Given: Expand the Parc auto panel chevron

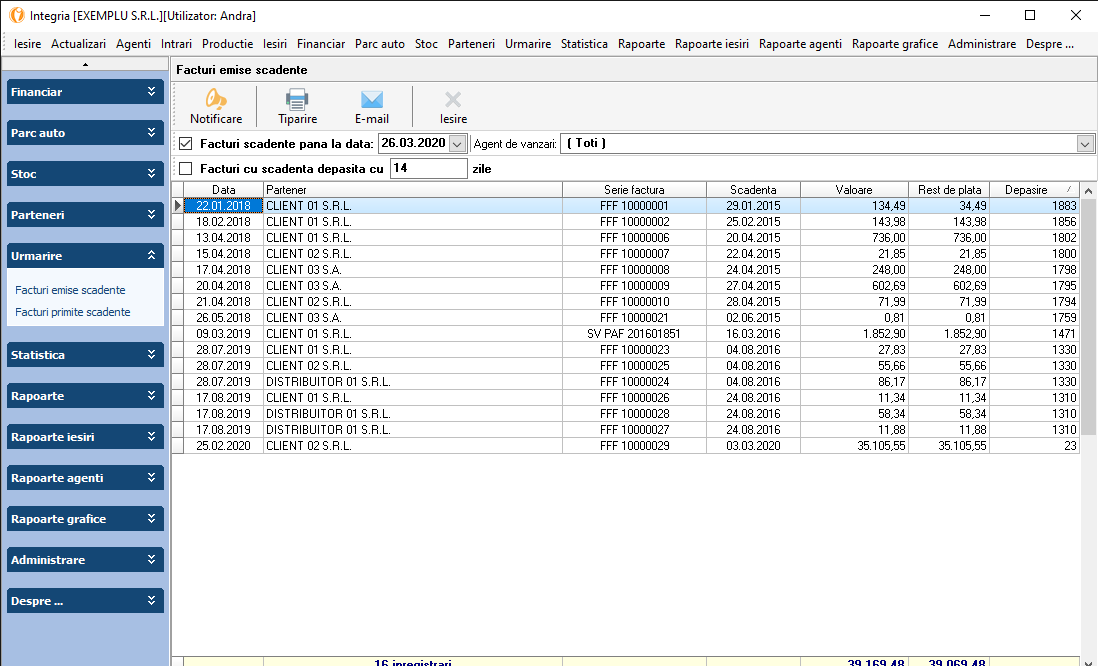Looking at the screenshot, I should 152,133.
